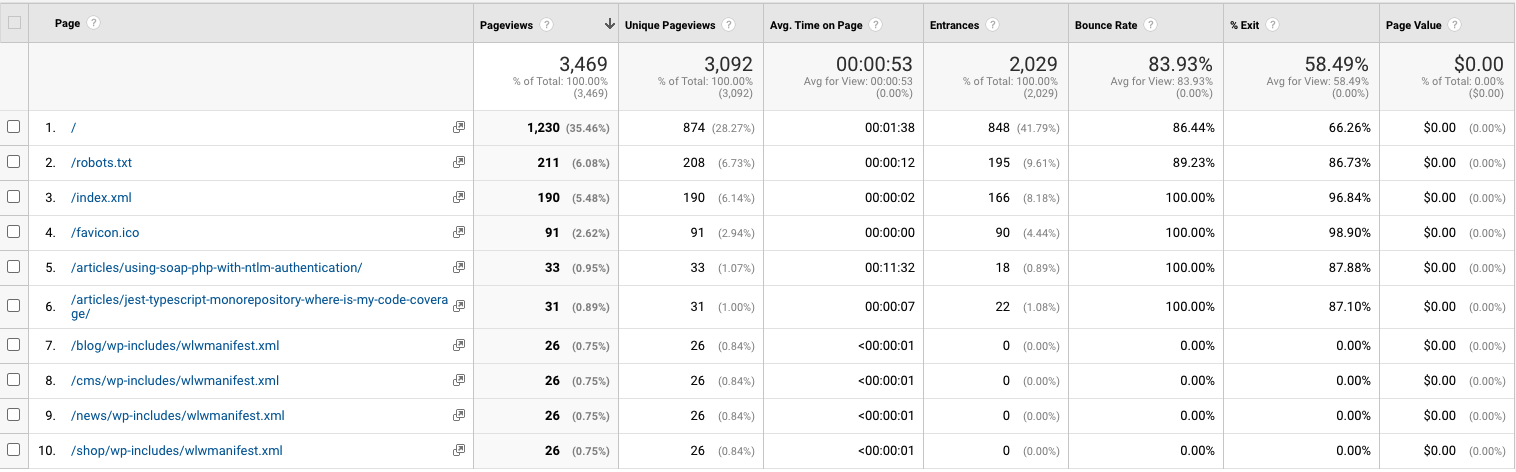Click the help icon beside Entrances
The height and width of the screenshot is (472, 1516).
992,25
